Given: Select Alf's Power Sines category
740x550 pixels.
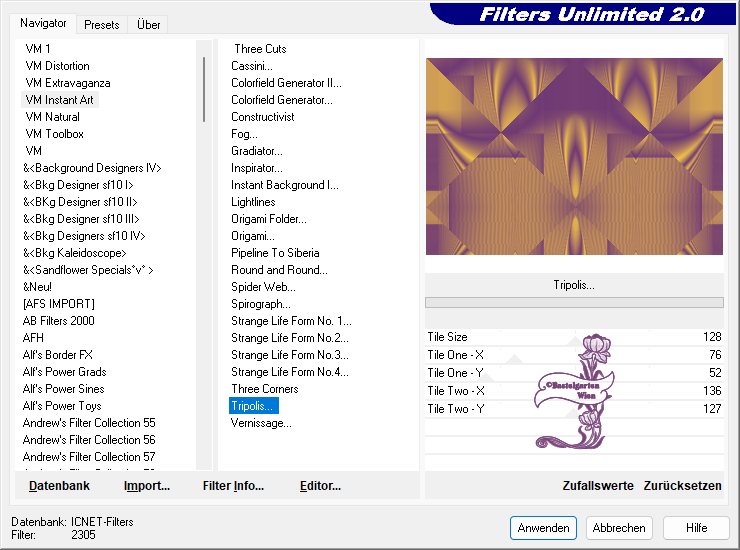Looking at the screenshot, I should click(64, 389).
